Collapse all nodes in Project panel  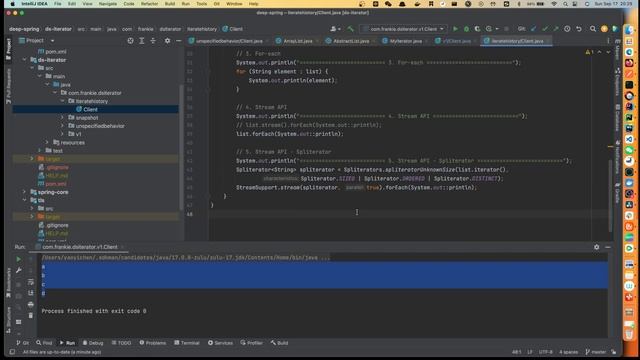click(x=153, y=41)
